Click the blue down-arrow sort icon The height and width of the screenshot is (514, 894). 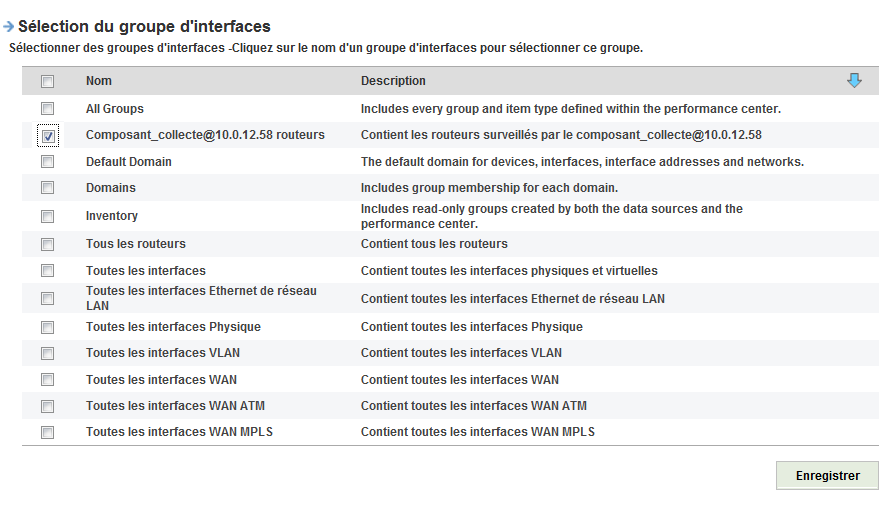point(854,81)
